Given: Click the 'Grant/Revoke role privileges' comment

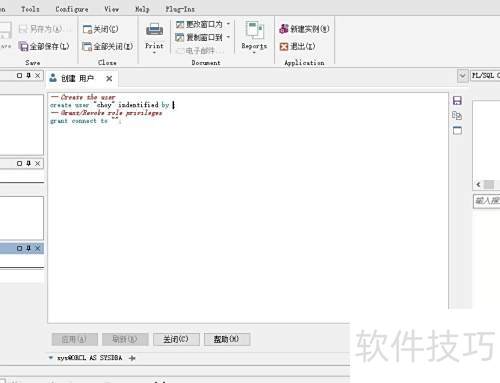Looking at the screenshot, I should pyautogui.click(x=106, y=113).
